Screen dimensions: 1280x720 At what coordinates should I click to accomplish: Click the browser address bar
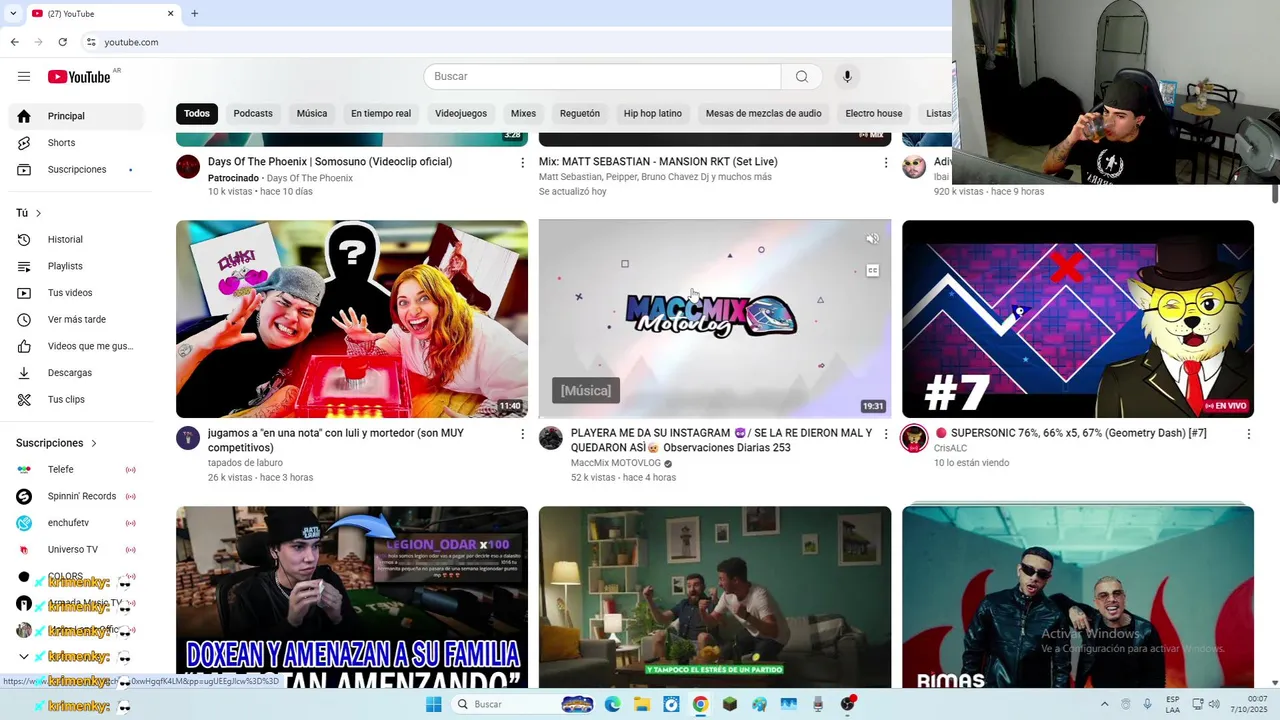pos(520,42)
